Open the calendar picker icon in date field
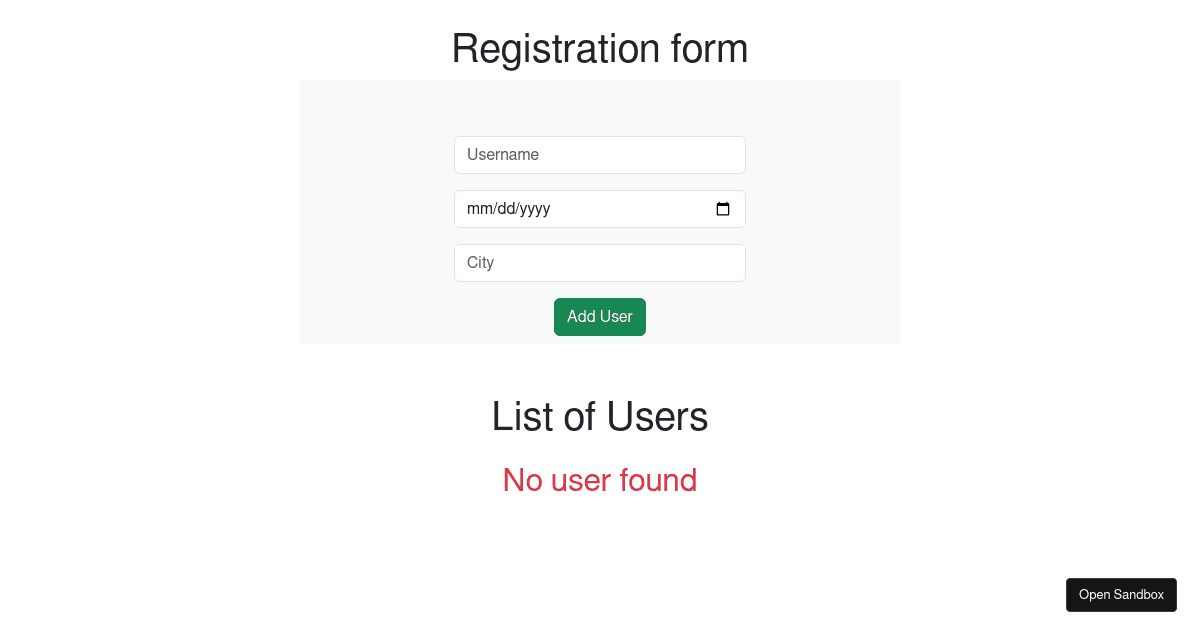 [x=723, y=209]
